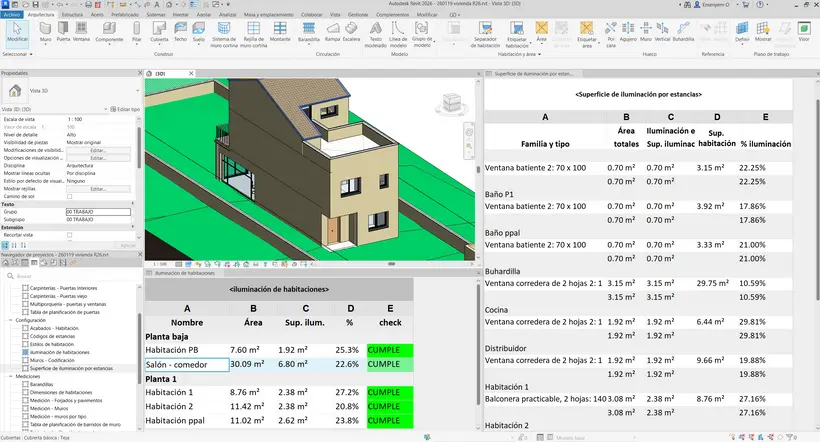820x442 pixels.
Task: Toggle the Camino de sol checkbox
Action: (x=70, y=197)
